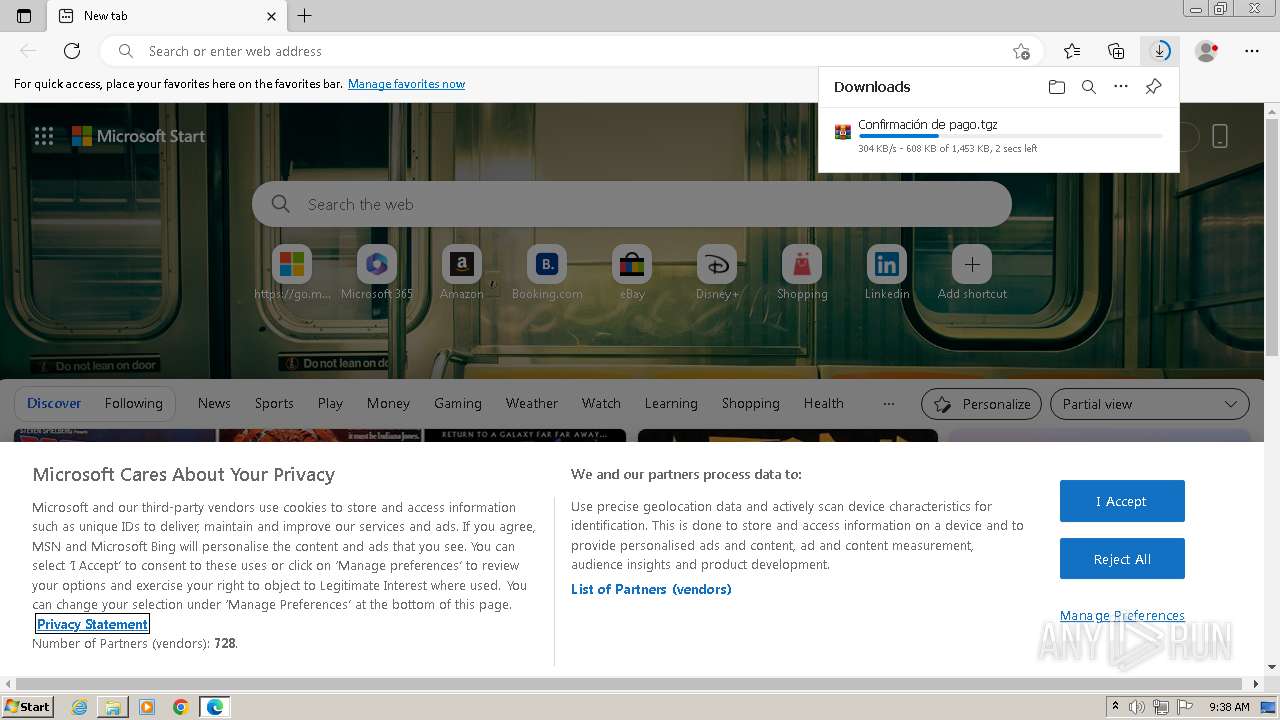Open the Shopping shortcut tile
The image size is (1280, 720).
tap(802, 273)
